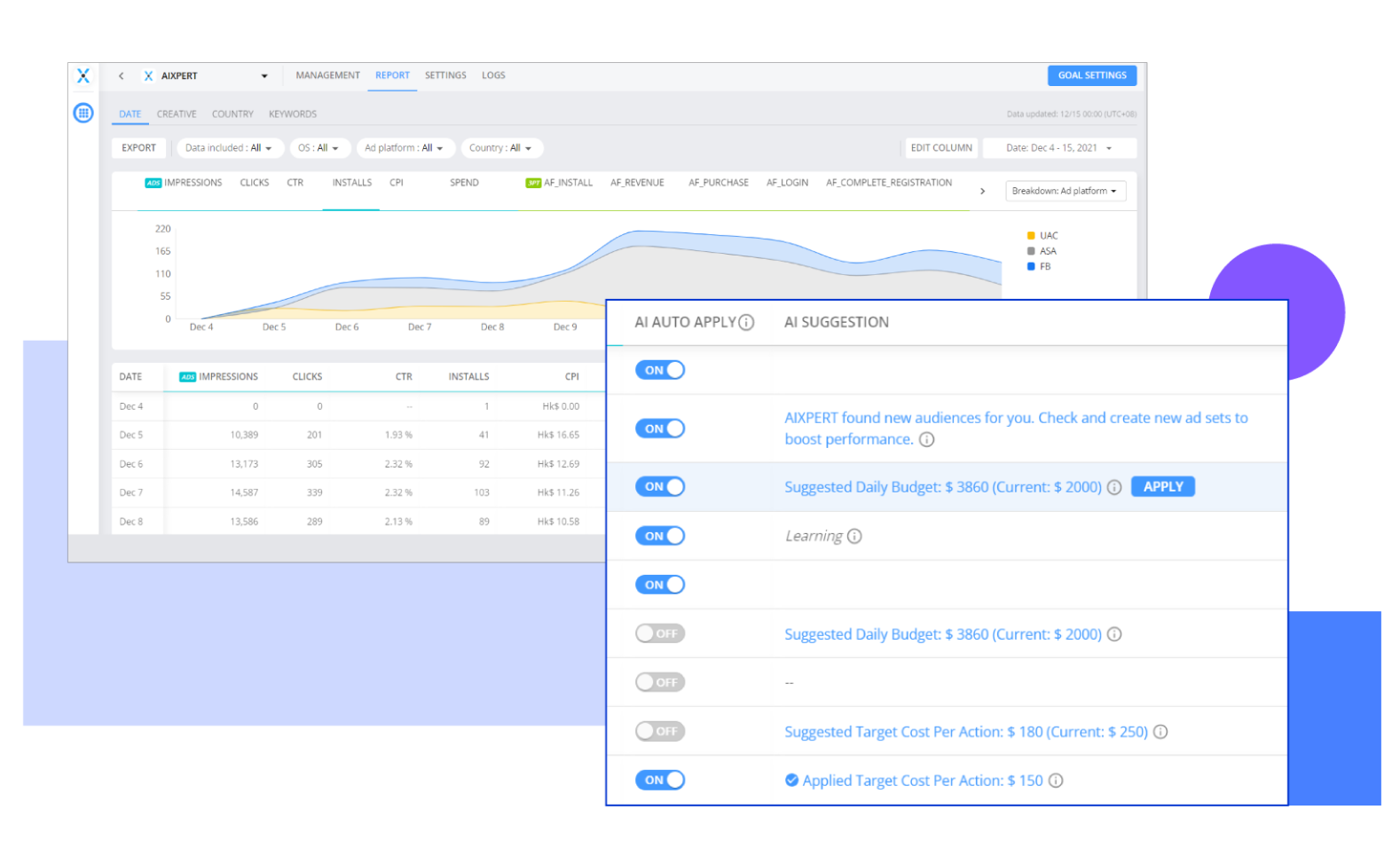Viewport: 1400px width, 849px height.
Task: Click the green badge beside AF_INSTALL
Action: (533, 183)
